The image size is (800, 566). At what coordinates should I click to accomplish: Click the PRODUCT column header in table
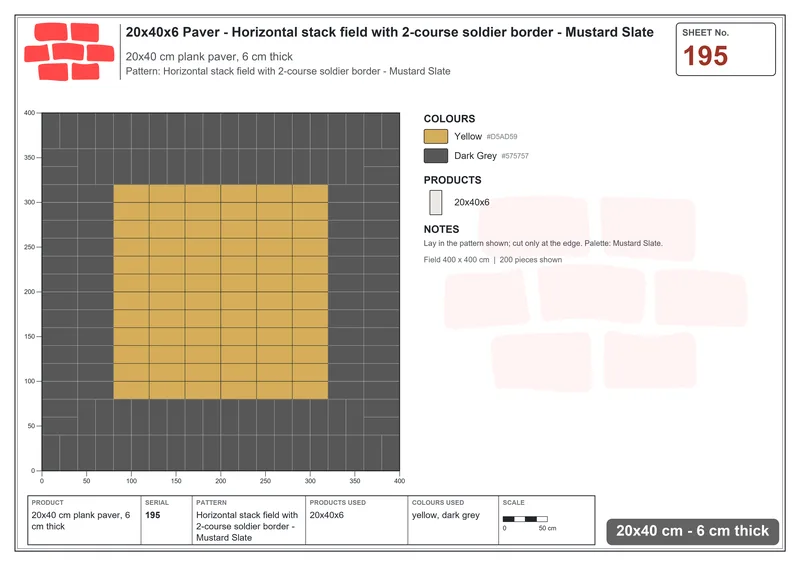point(47,503)
